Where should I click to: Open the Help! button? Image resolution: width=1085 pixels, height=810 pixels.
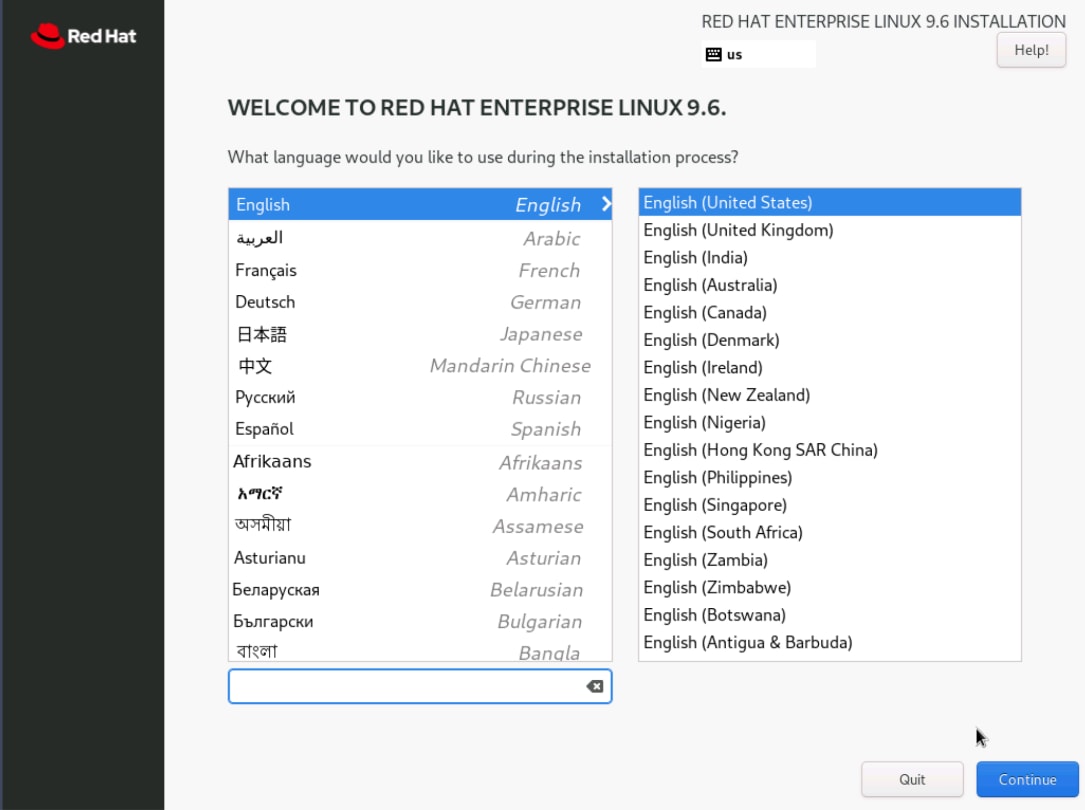1031,50
